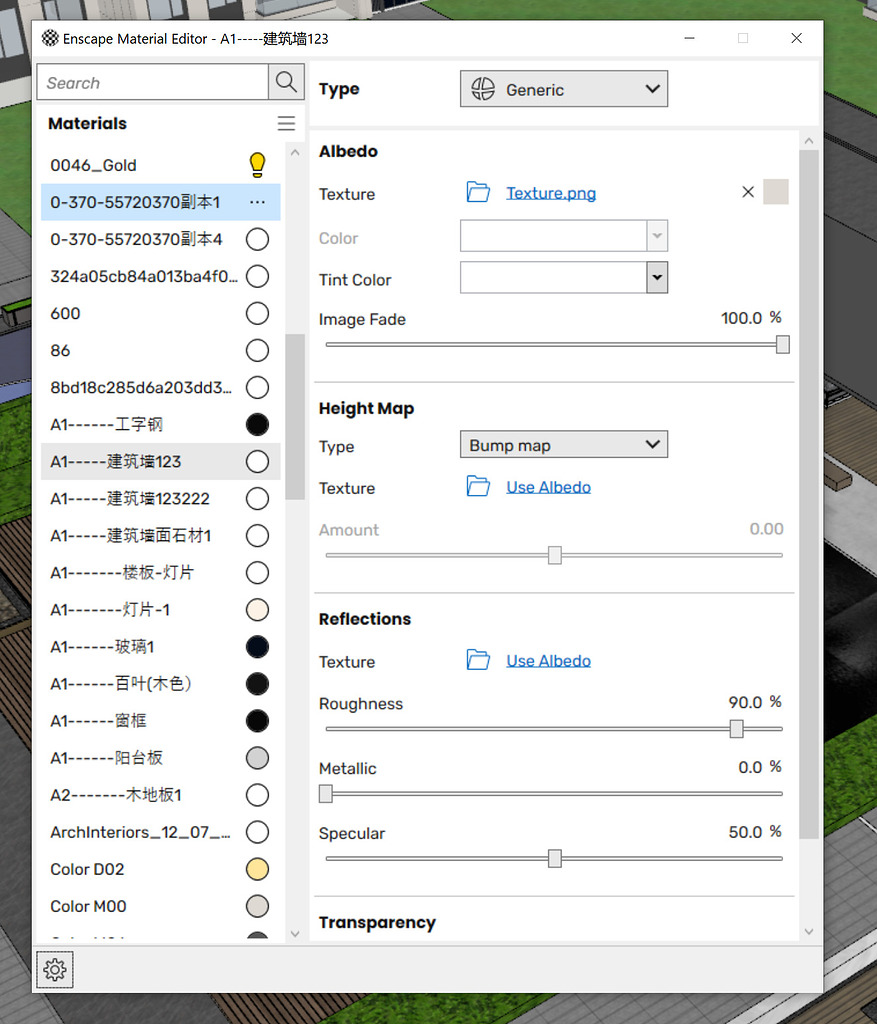Open the Texture.png link

tap(551, 193)
